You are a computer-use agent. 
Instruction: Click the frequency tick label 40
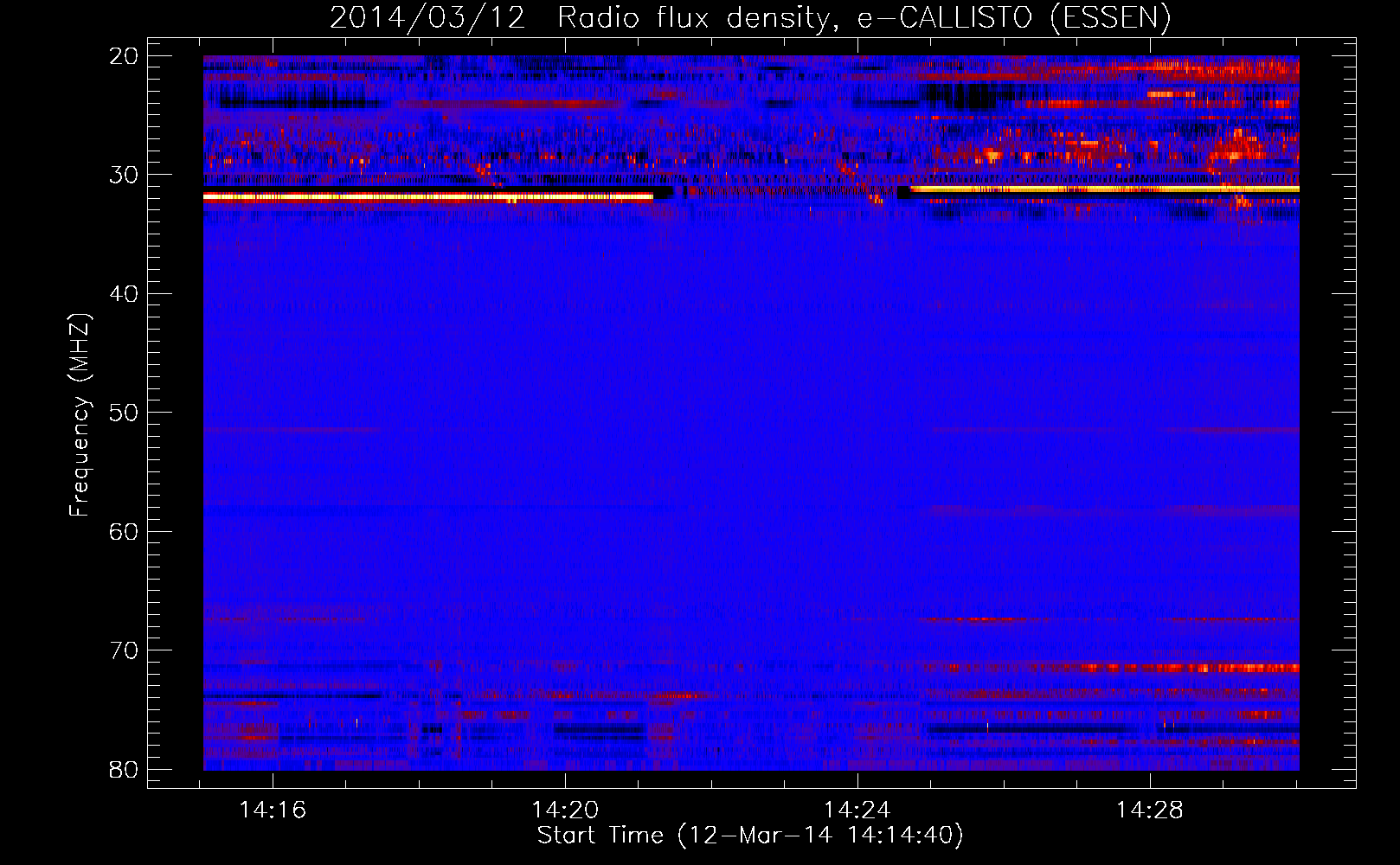click(124, 294)
